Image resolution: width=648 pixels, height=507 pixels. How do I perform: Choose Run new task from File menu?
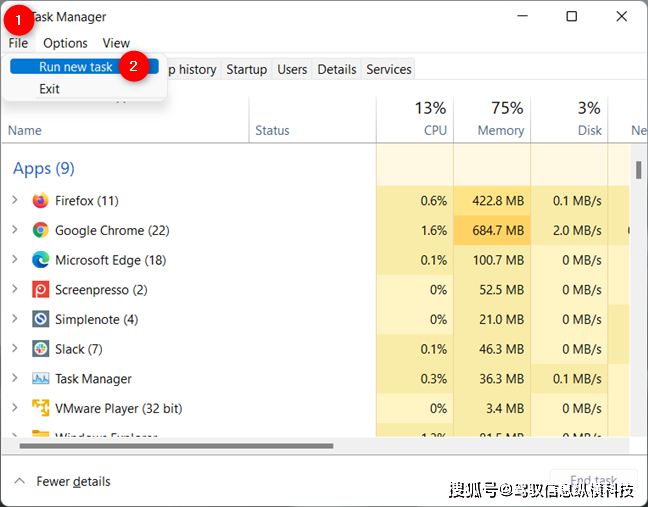point(84,67)
